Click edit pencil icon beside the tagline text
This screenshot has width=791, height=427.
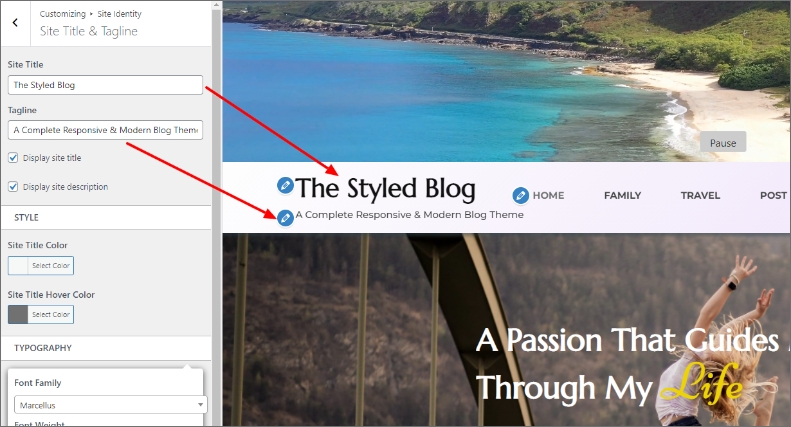point(285,218)
